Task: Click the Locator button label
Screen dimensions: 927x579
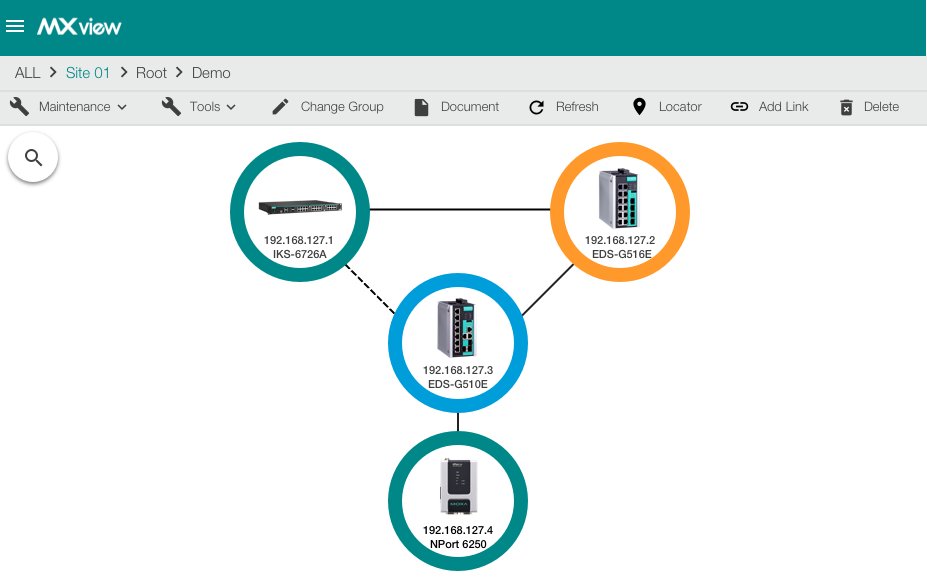Action: tap(680, 106)
